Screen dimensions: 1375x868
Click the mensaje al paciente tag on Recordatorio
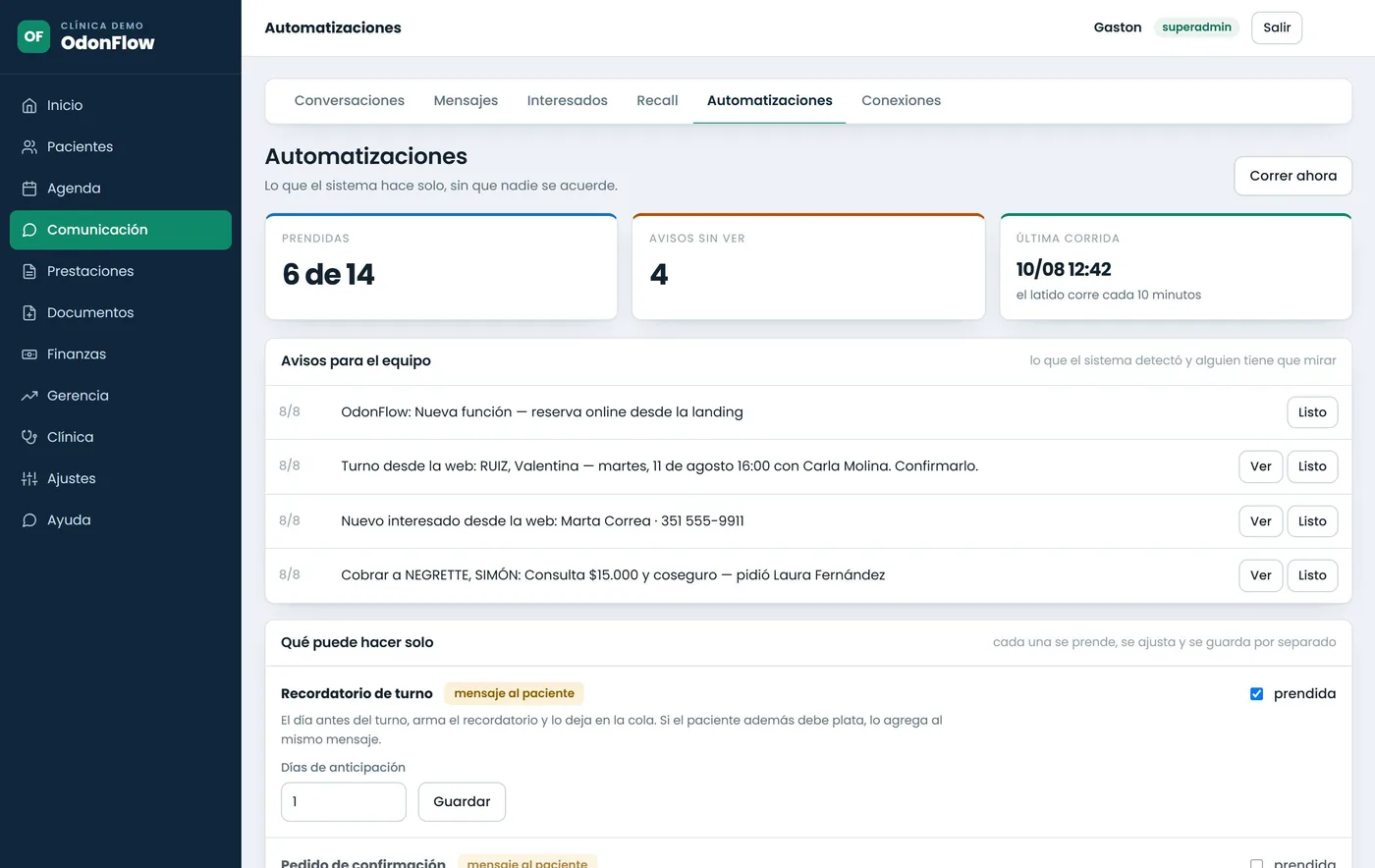[514, 693]
